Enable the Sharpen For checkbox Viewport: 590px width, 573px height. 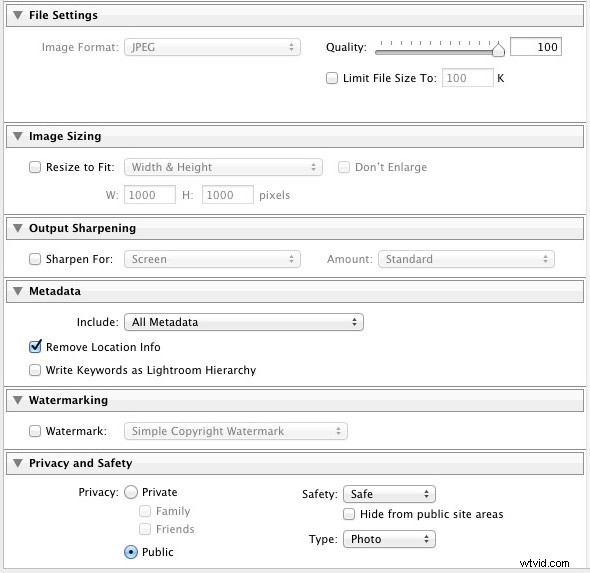pyautogui.click(x=35, y=259)
